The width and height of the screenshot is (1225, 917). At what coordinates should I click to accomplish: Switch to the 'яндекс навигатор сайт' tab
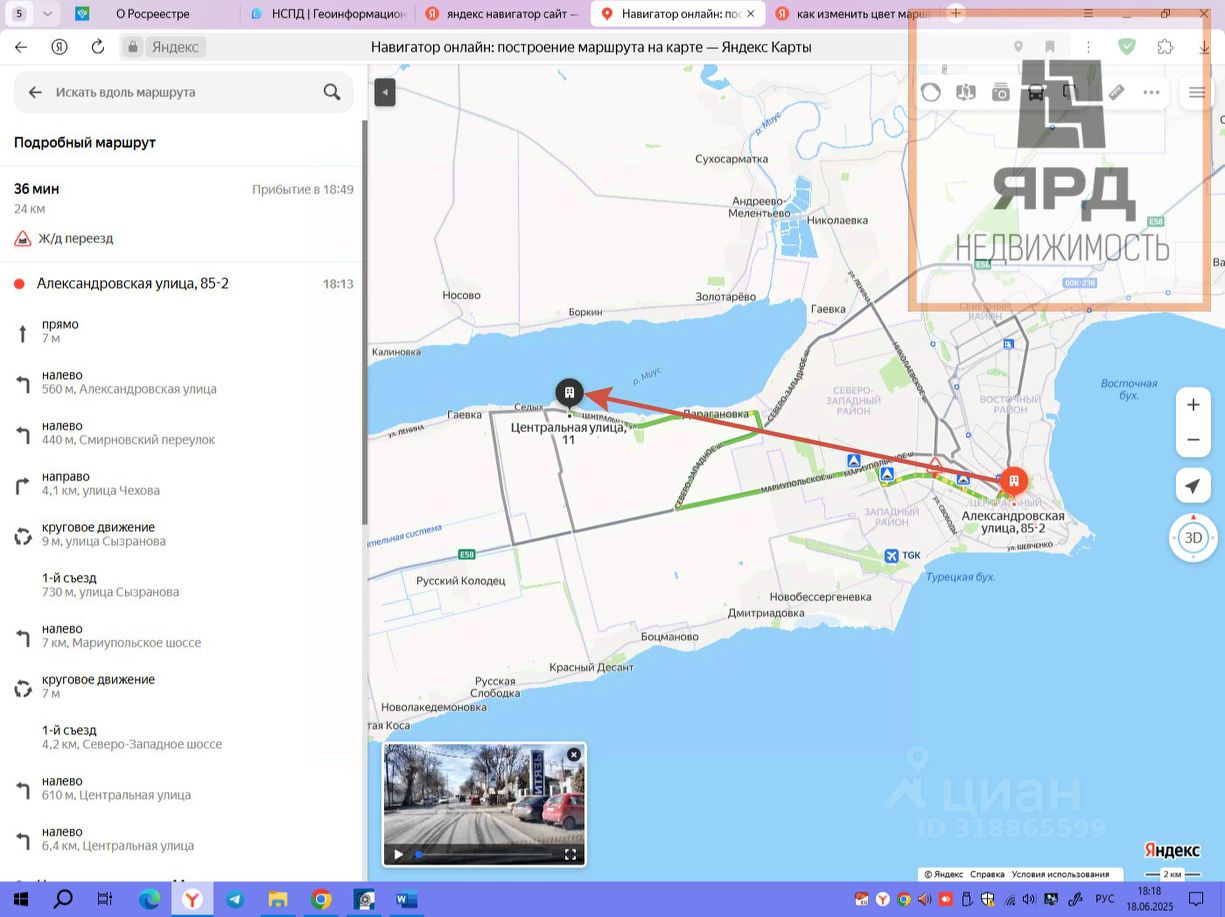coord(501,14)
